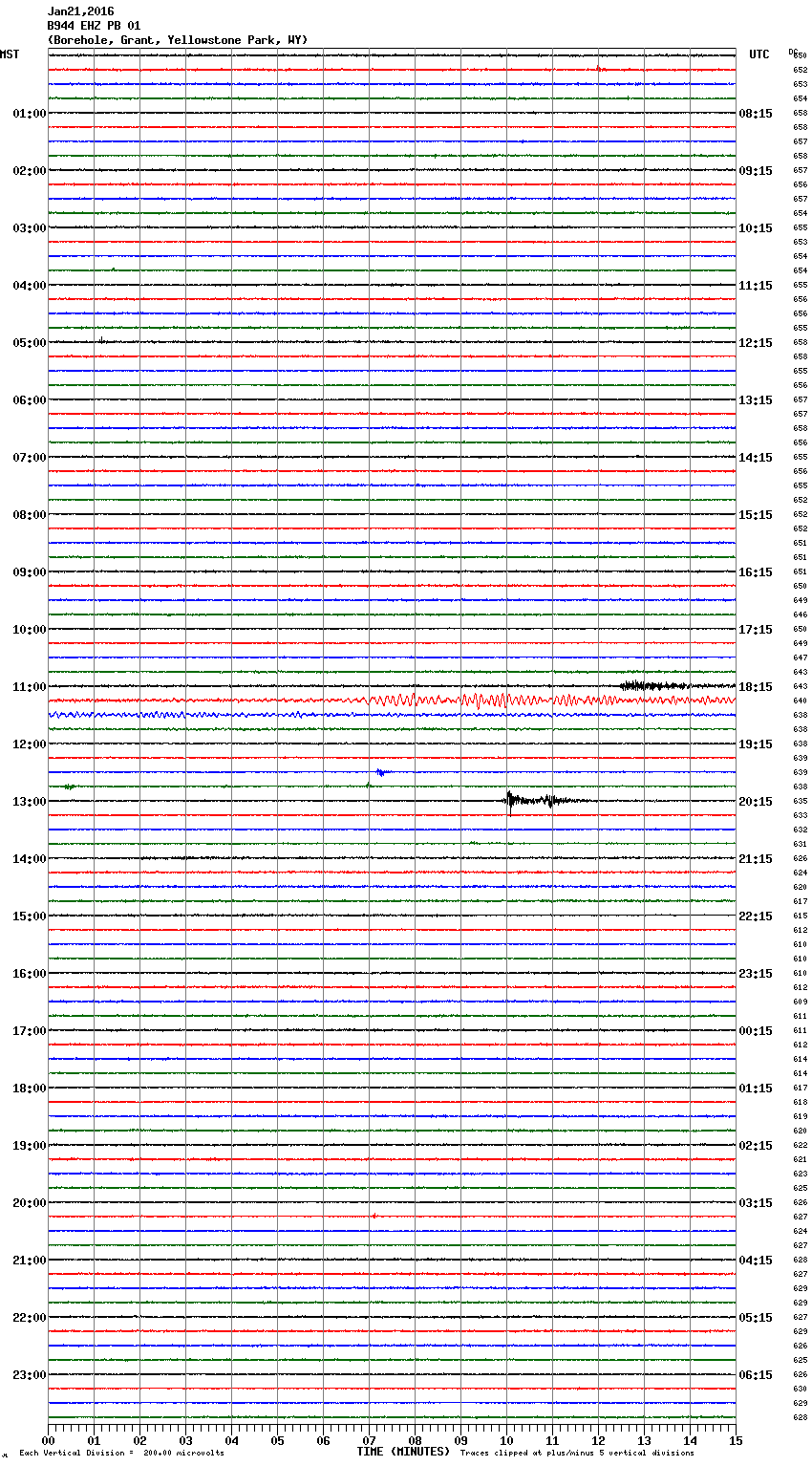The height and width of the screenshot is (1466, 812).
Task: Click the 17:15 UTC time label
Action: click(756, 630)
